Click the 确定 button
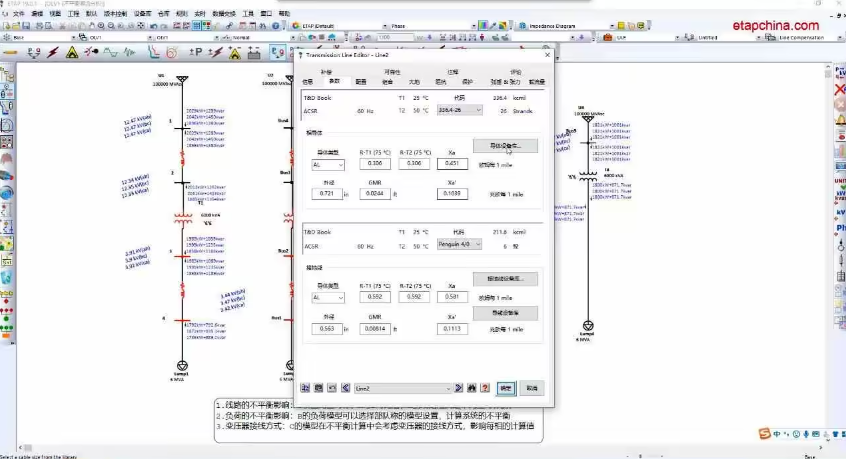Image resolution: width=846 pixels, height=459 pixels. [x=506, y=387]
